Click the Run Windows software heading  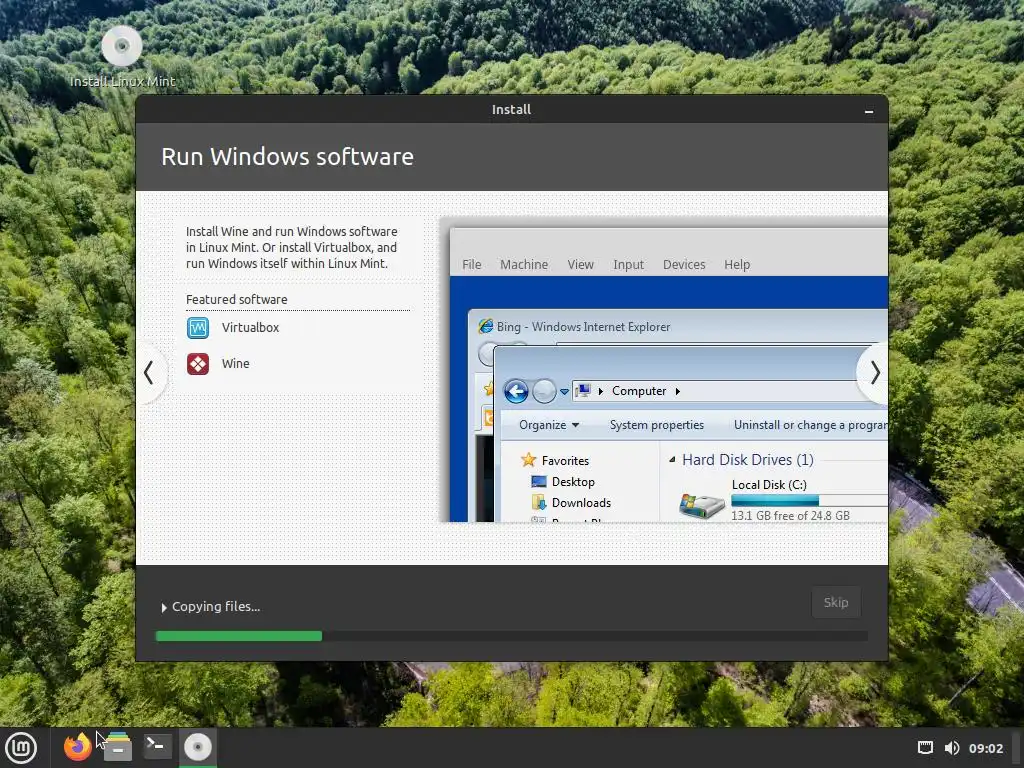click(287, 157)
